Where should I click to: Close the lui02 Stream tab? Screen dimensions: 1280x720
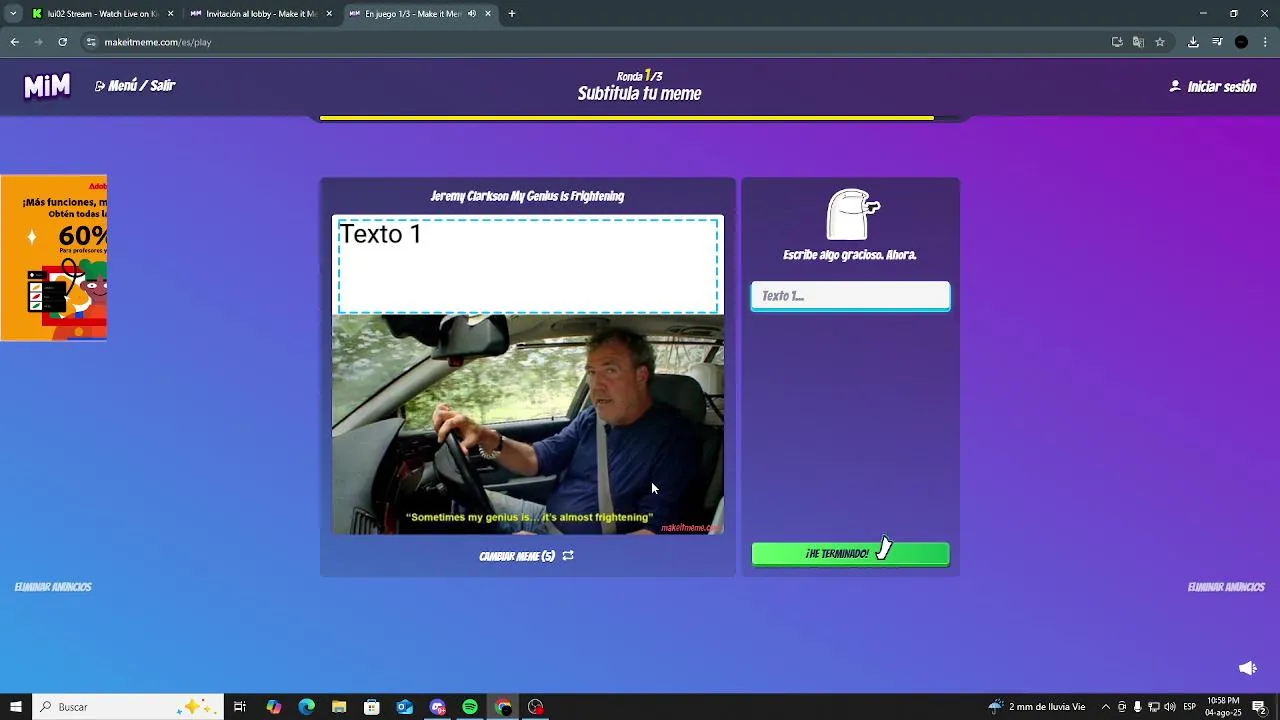click(x=170, y=14)
